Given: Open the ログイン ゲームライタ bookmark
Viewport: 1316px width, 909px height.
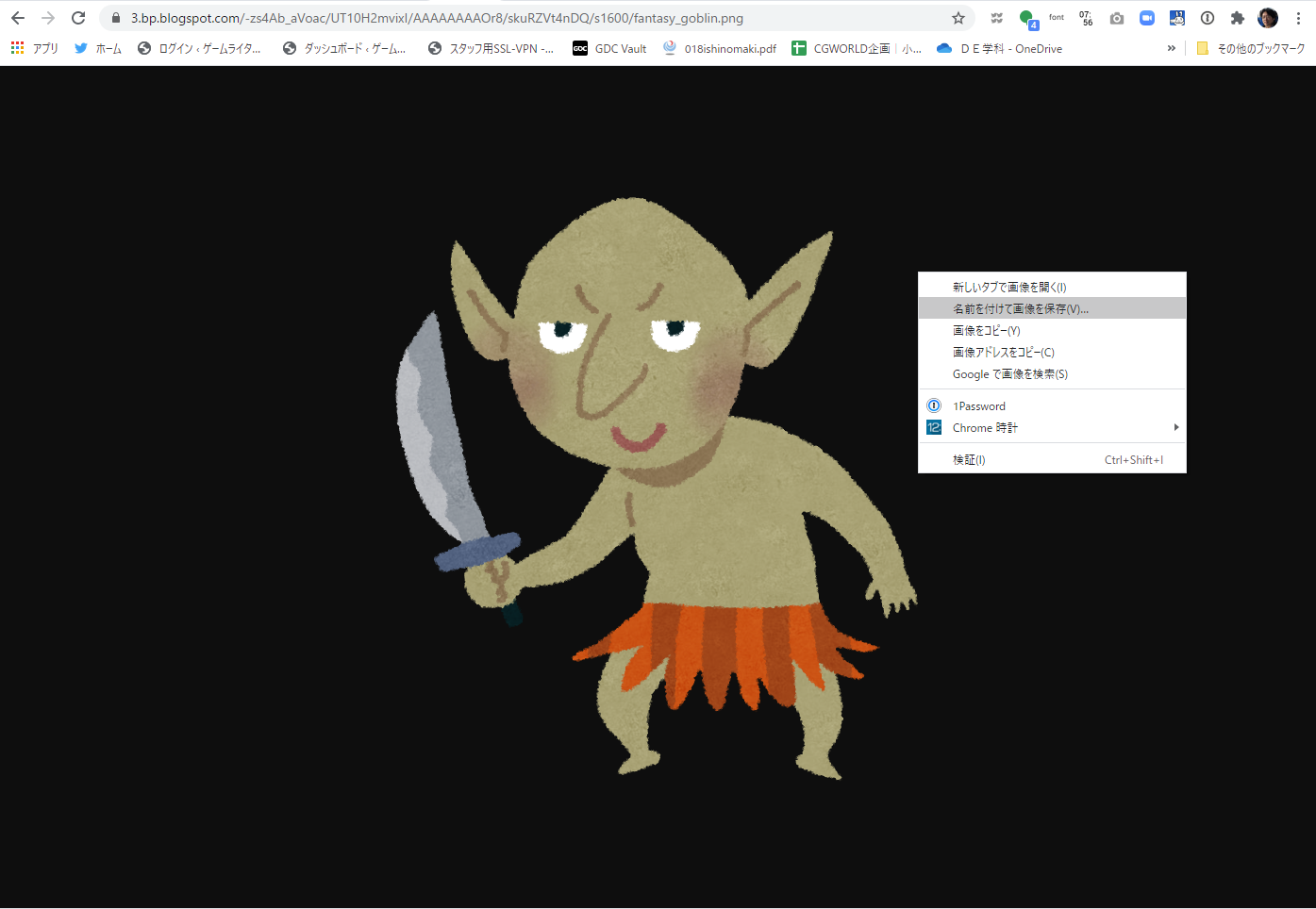Looking at the screenshot, I should 199,48.
